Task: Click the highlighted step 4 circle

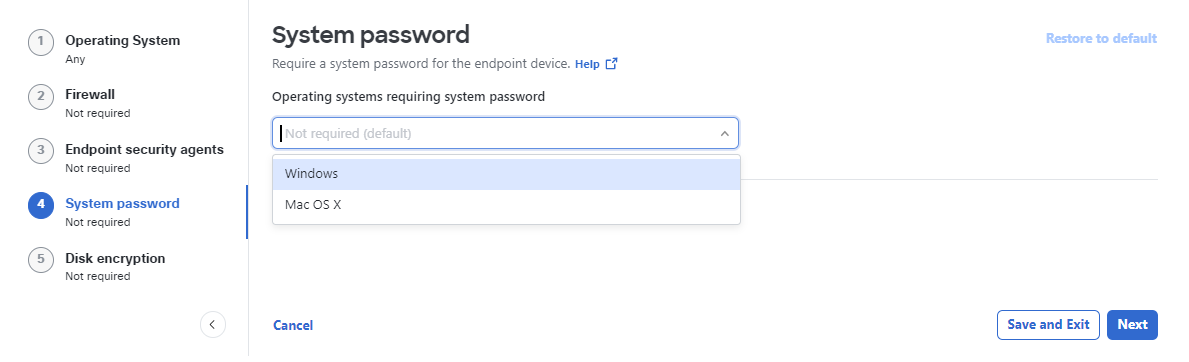Action: pos(41,205)
